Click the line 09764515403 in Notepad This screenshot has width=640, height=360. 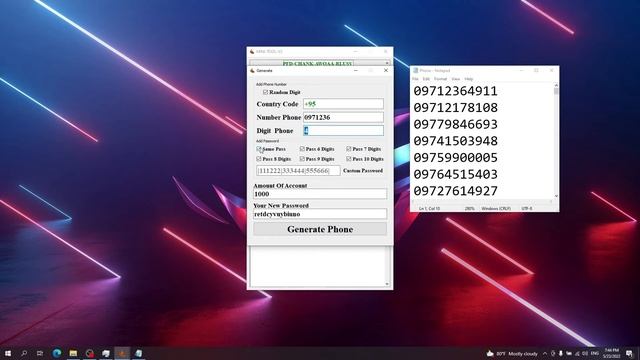tap(456, 174)
